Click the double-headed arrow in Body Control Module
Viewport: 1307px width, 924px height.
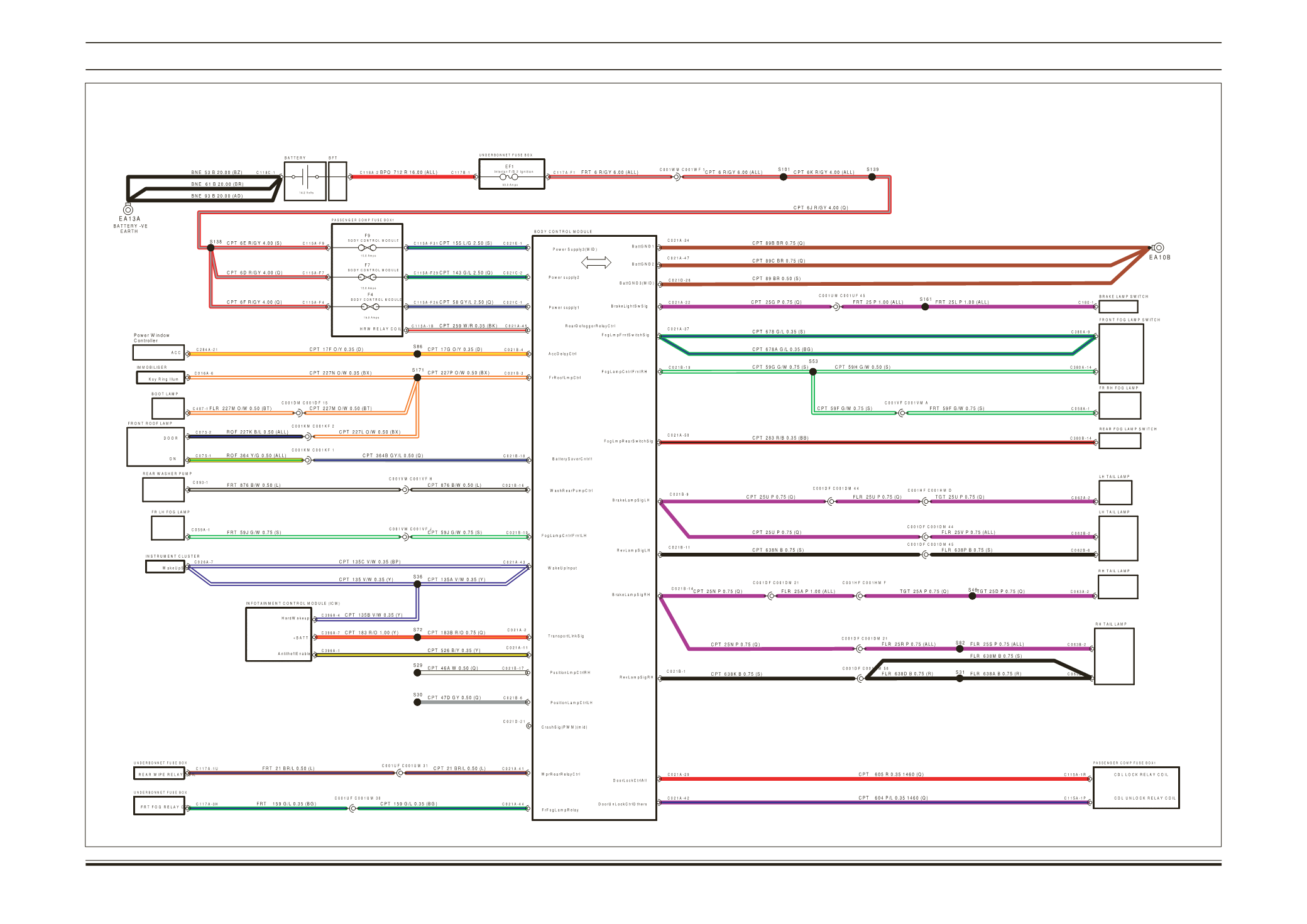point(596,262)
